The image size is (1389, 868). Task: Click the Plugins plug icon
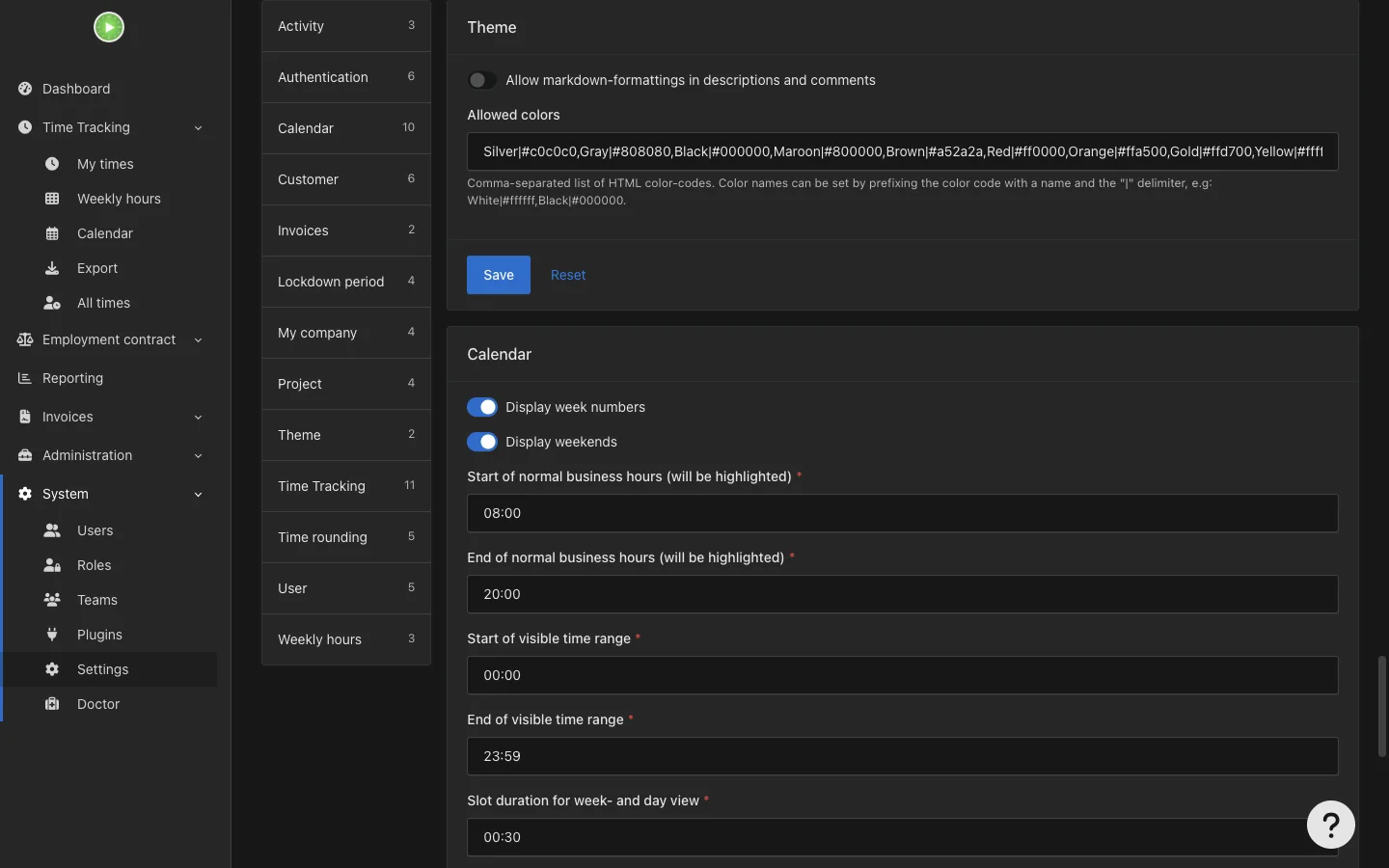pos(52,635)
